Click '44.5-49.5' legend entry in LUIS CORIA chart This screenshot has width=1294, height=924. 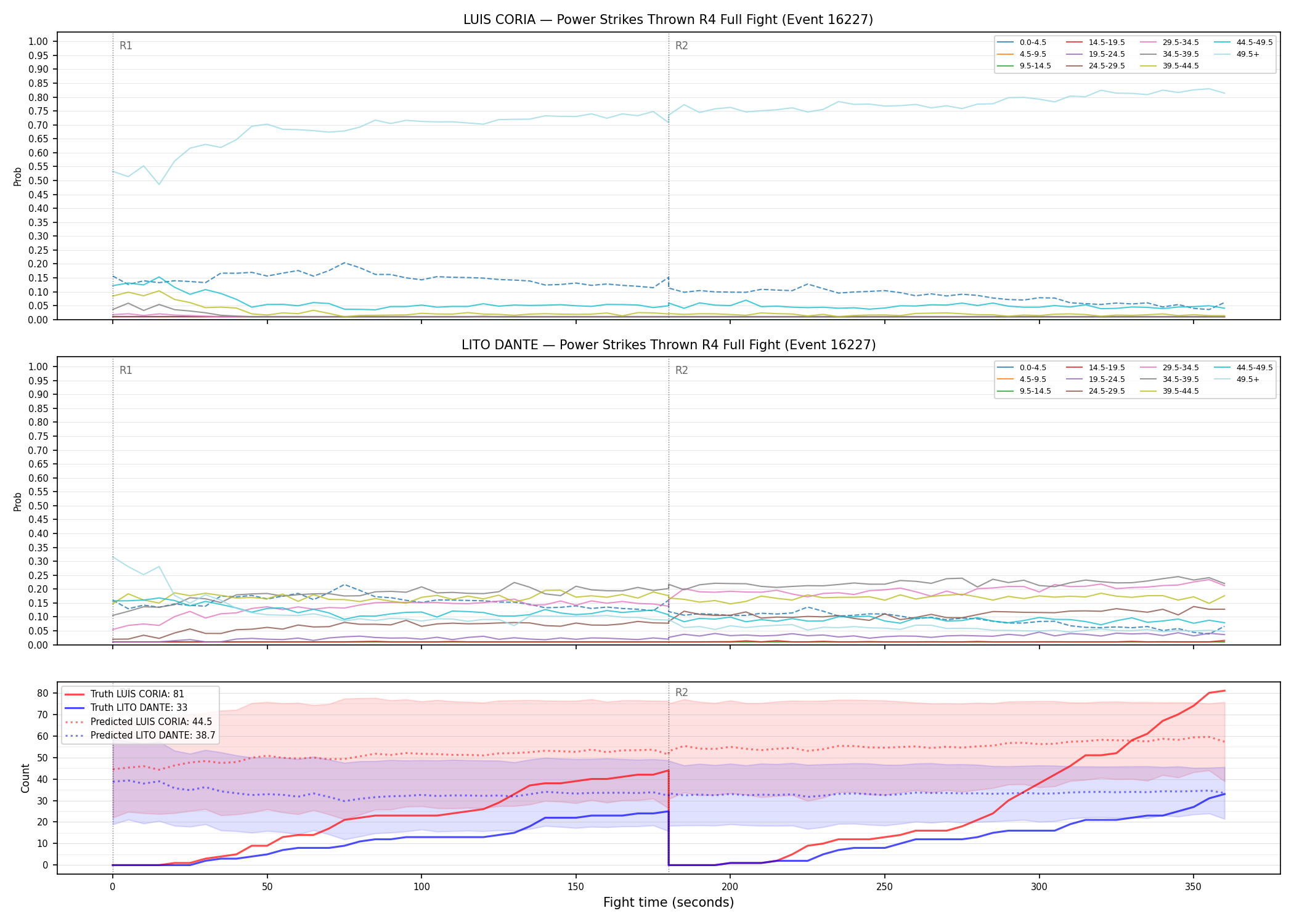tap(1243, 43)
